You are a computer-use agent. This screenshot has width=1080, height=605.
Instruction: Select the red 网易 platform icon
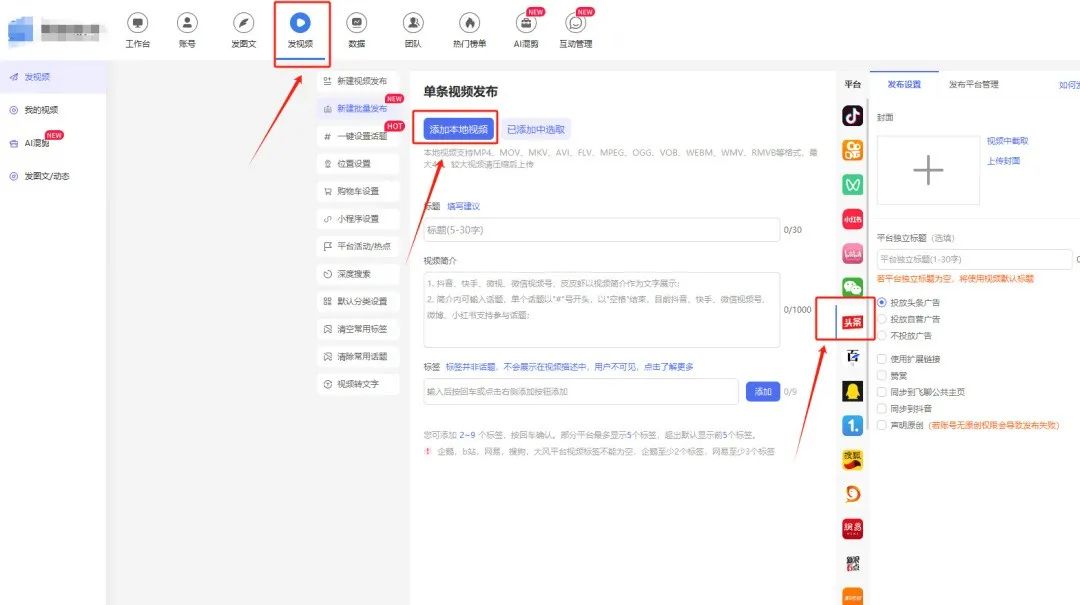(x=853, y=529)
